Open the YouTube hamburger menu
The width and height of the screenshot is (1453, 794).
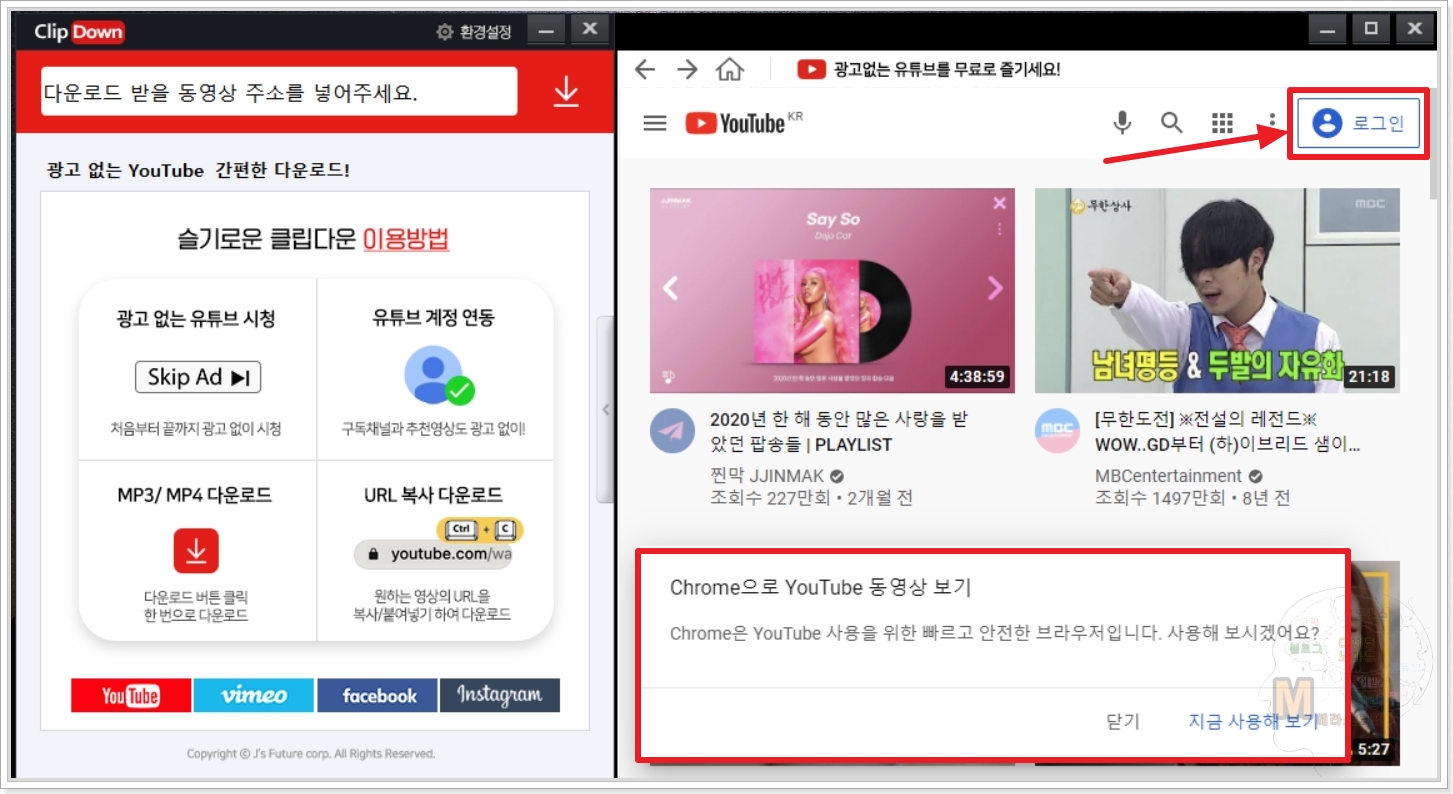[x=655, y=123]
